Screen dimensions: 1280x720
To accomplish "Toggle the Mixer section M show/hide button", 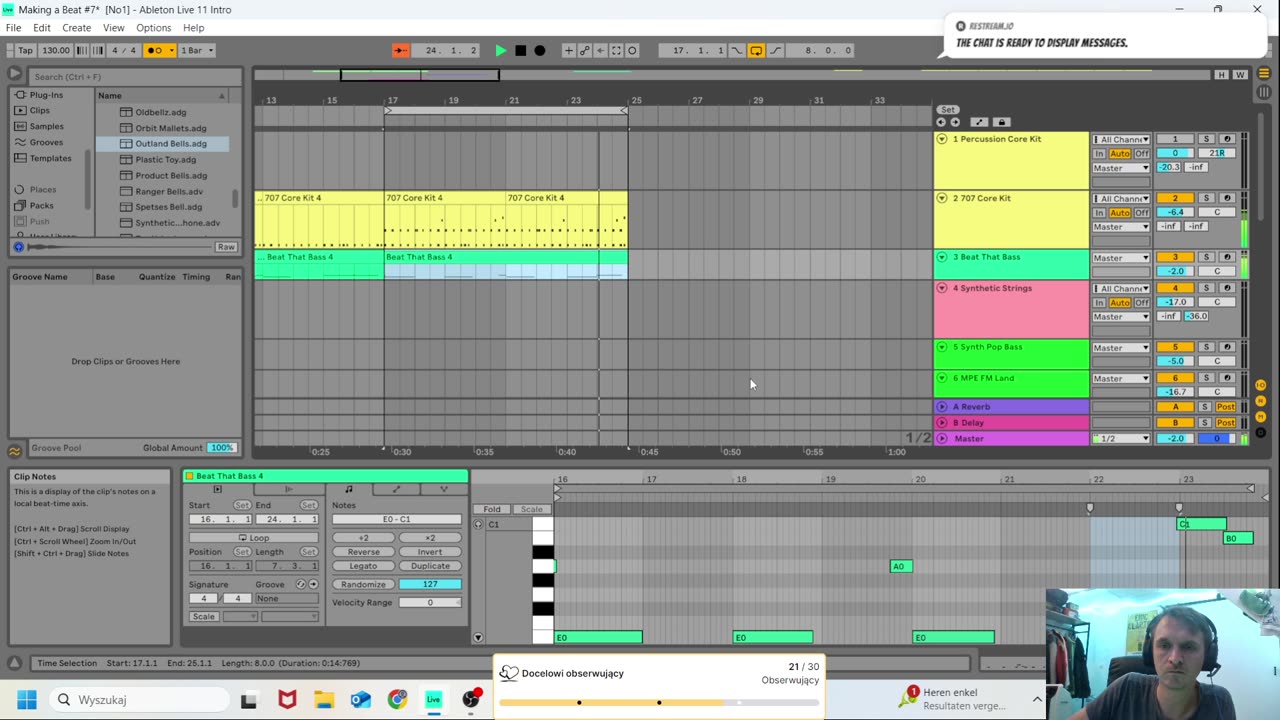I will point(1260,417).
